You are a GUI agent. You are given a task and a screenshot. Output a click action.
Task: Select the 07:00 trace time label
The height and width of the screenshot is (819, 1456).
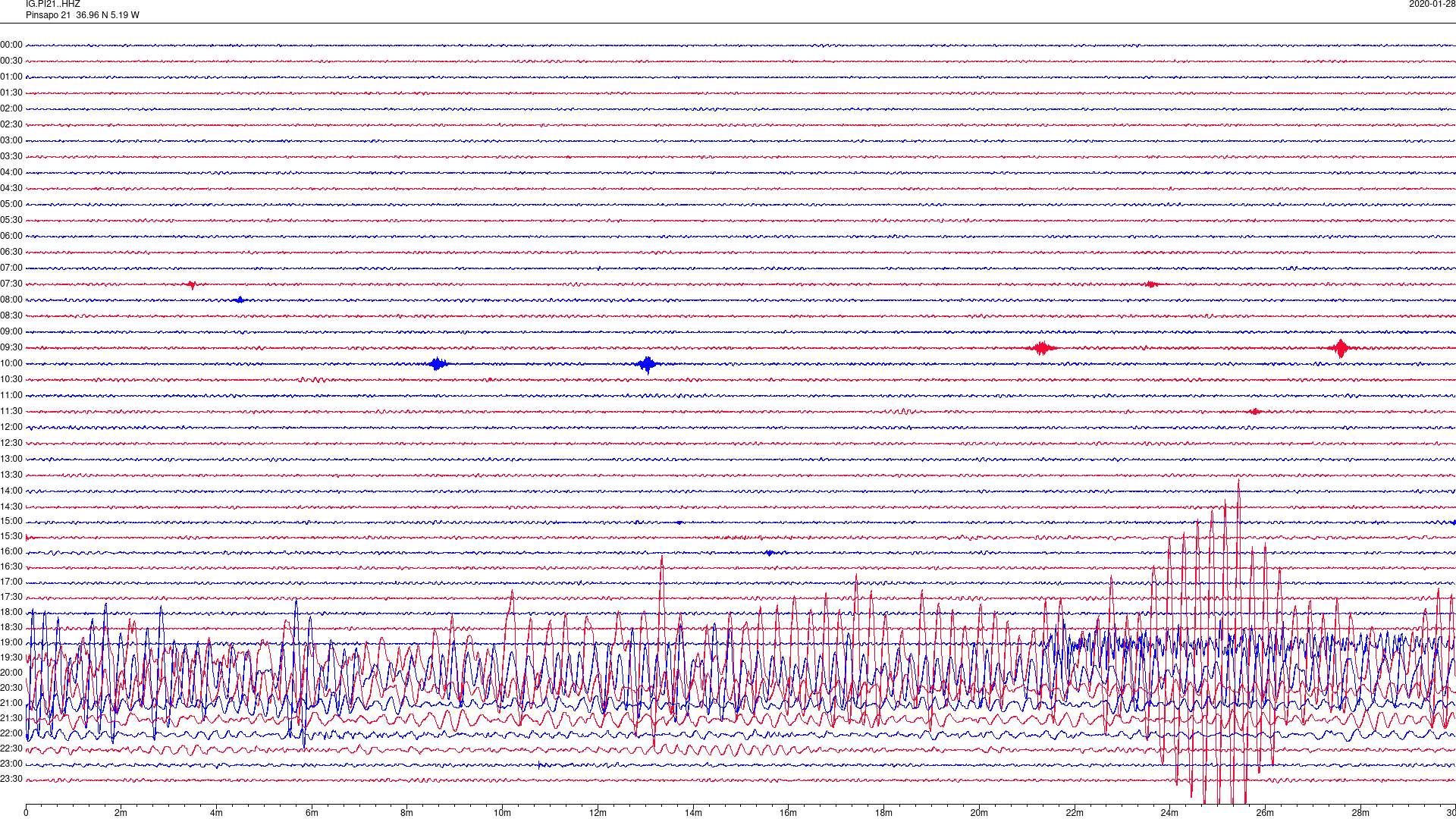pyautogui.click(x=11, y=268)
